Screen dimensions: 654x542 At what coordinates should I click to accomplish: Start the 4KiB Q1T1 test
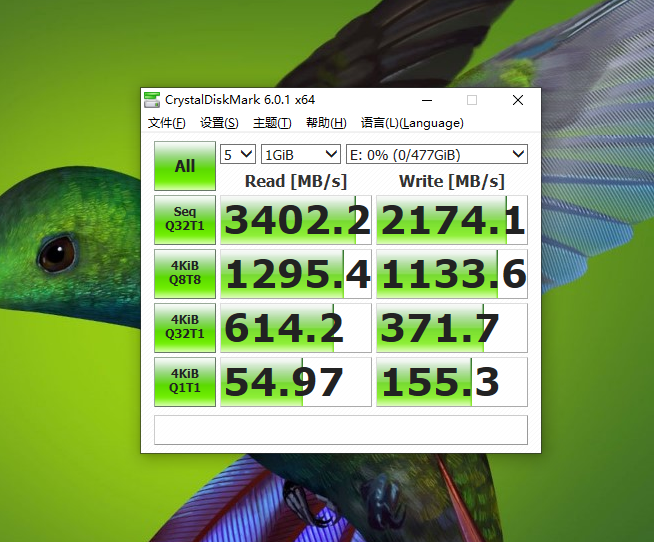[185, 382]
